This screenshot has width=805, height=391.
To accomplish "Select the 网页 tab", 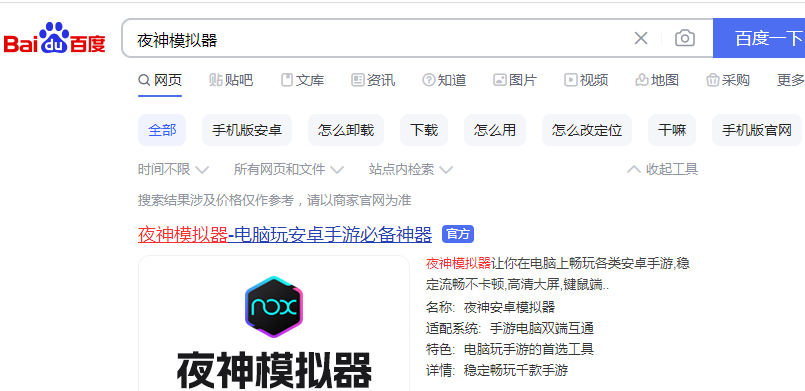I will 160,80.
